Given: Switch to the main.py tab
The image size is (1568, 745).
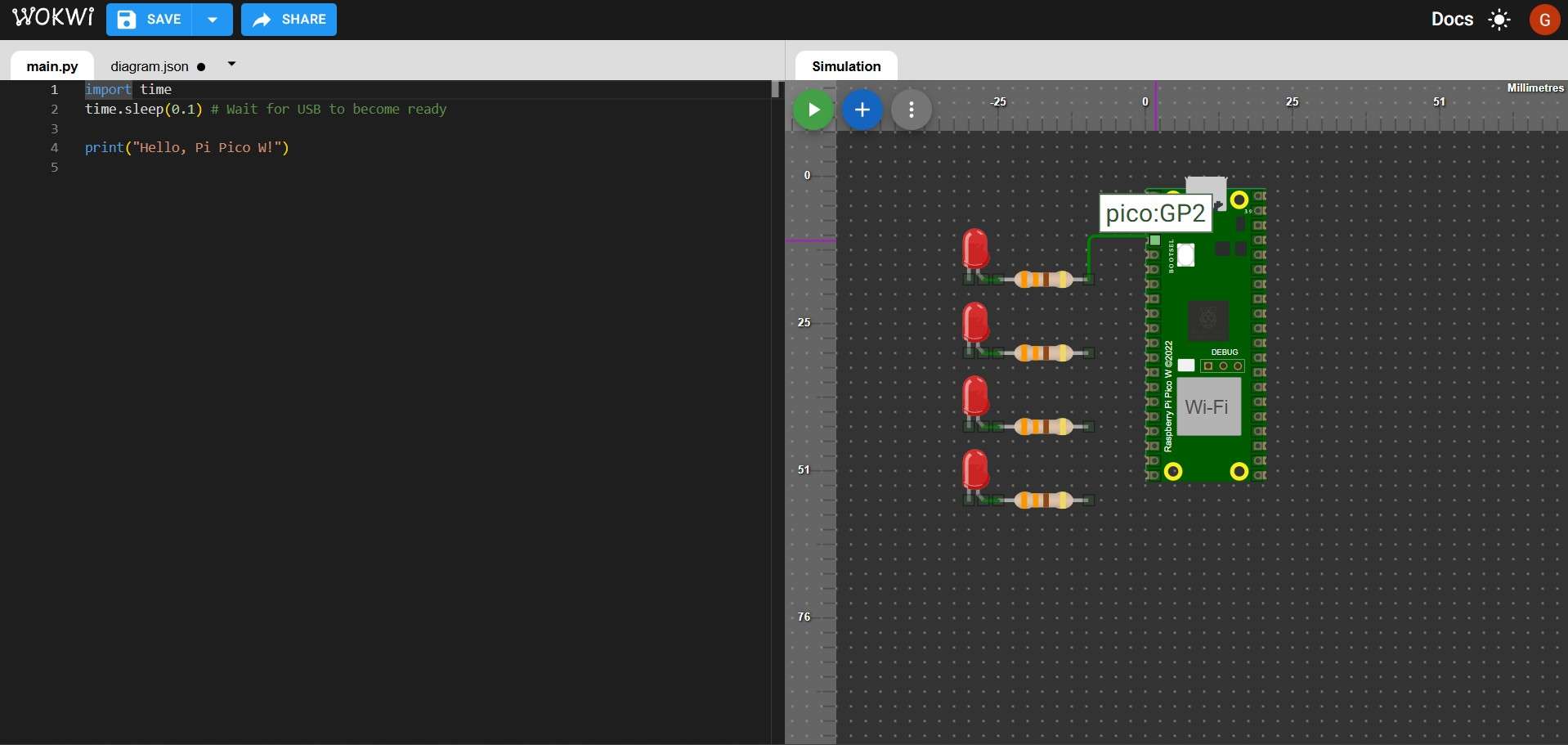Looking at the screenshot, I should click(52, 66).
